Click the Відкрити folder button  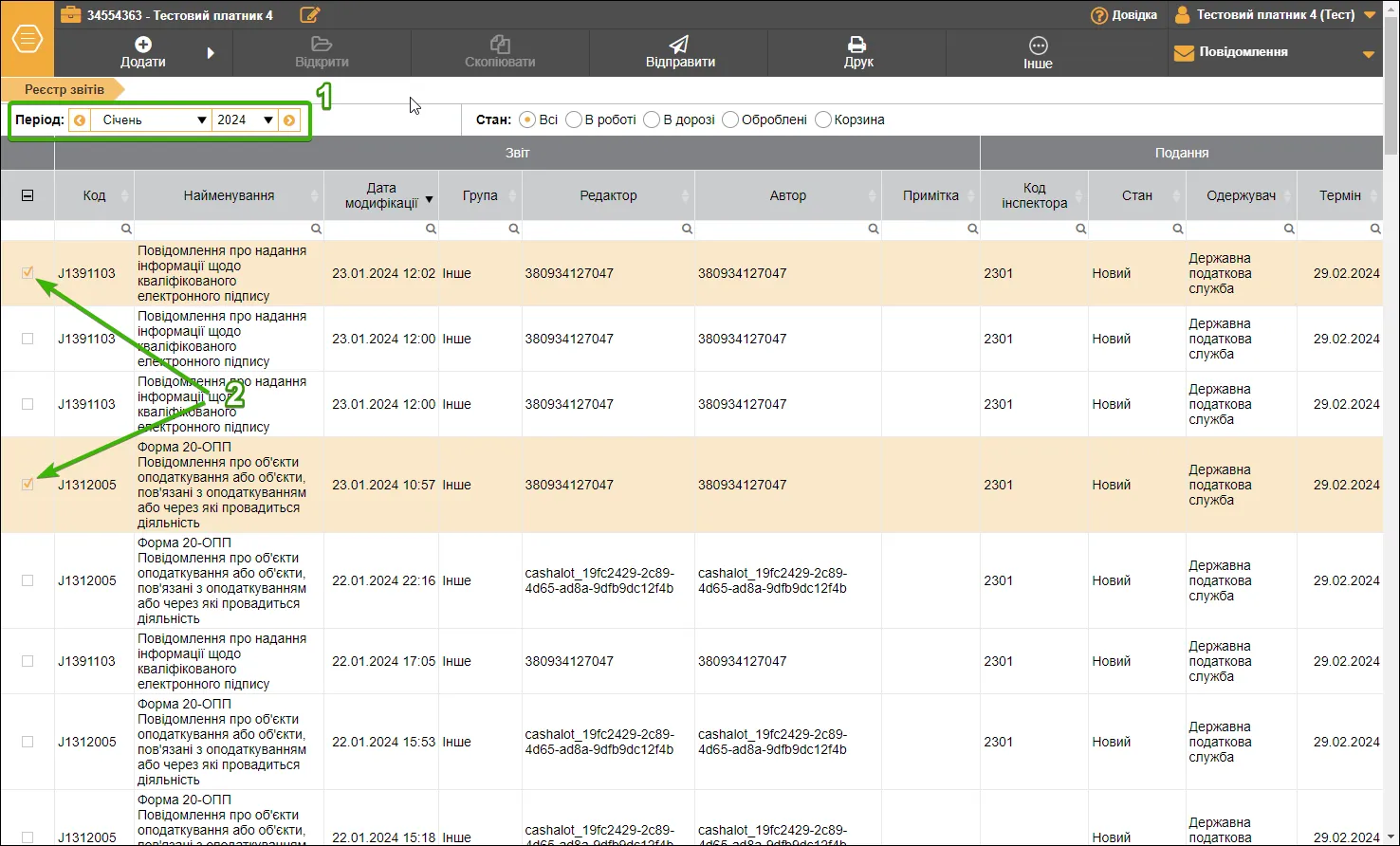(322, 52)
